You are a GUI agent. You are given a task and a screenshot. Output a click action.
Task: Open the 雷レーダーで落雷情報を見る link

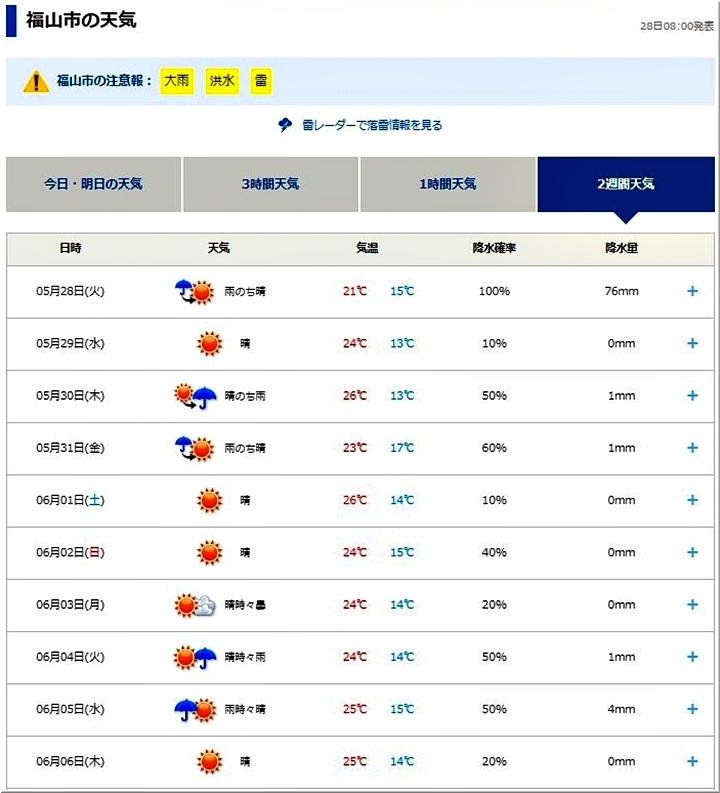pos(371,125)
